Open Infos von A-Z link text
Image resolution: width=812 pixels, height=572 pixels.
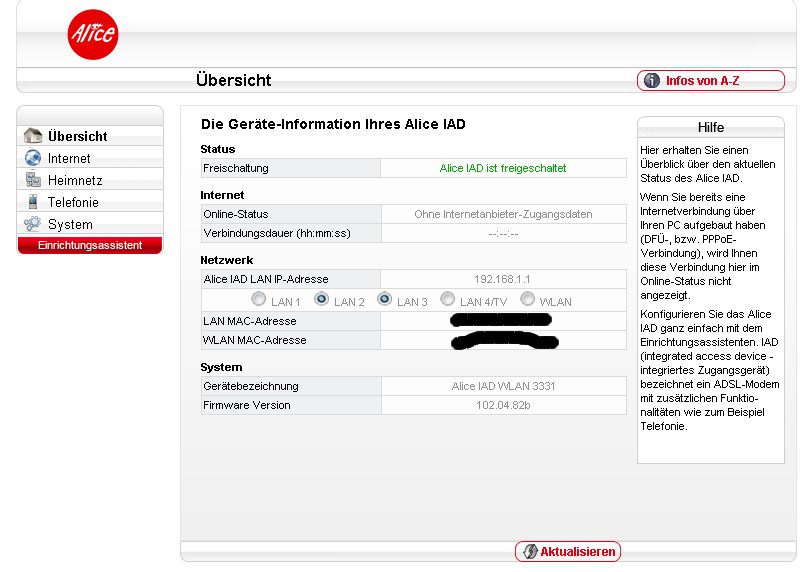pos(703,81)
